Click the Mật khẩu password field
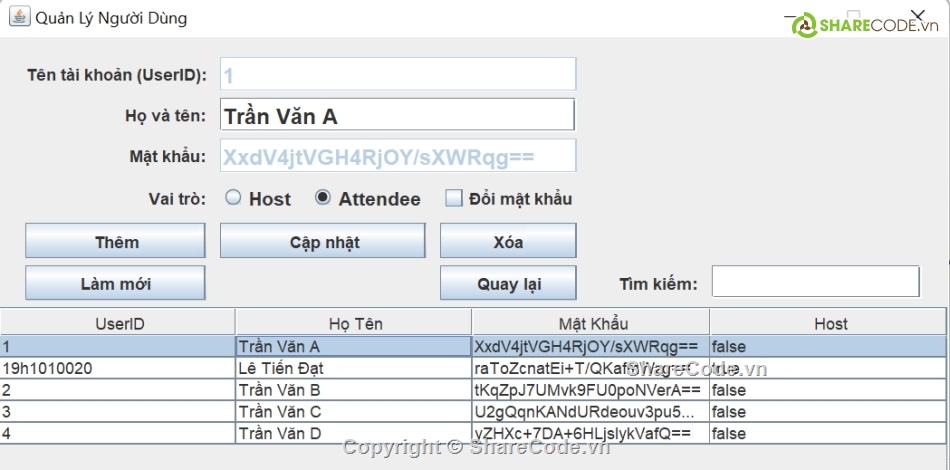The image size is (950, 470). coord(398,156)
